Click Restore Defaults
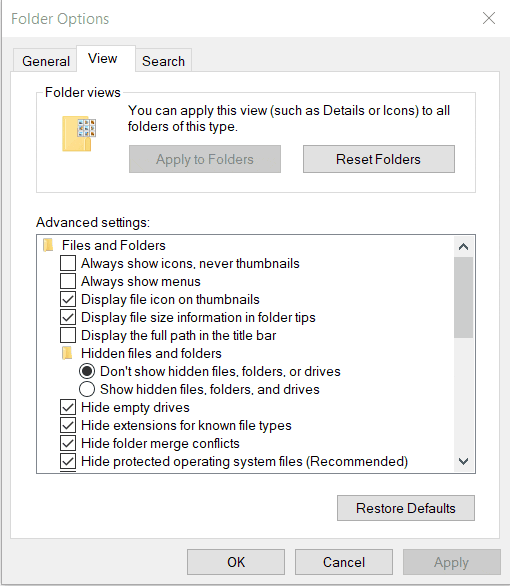This screenshot has height=586, width=510. (x=406, y=508)
